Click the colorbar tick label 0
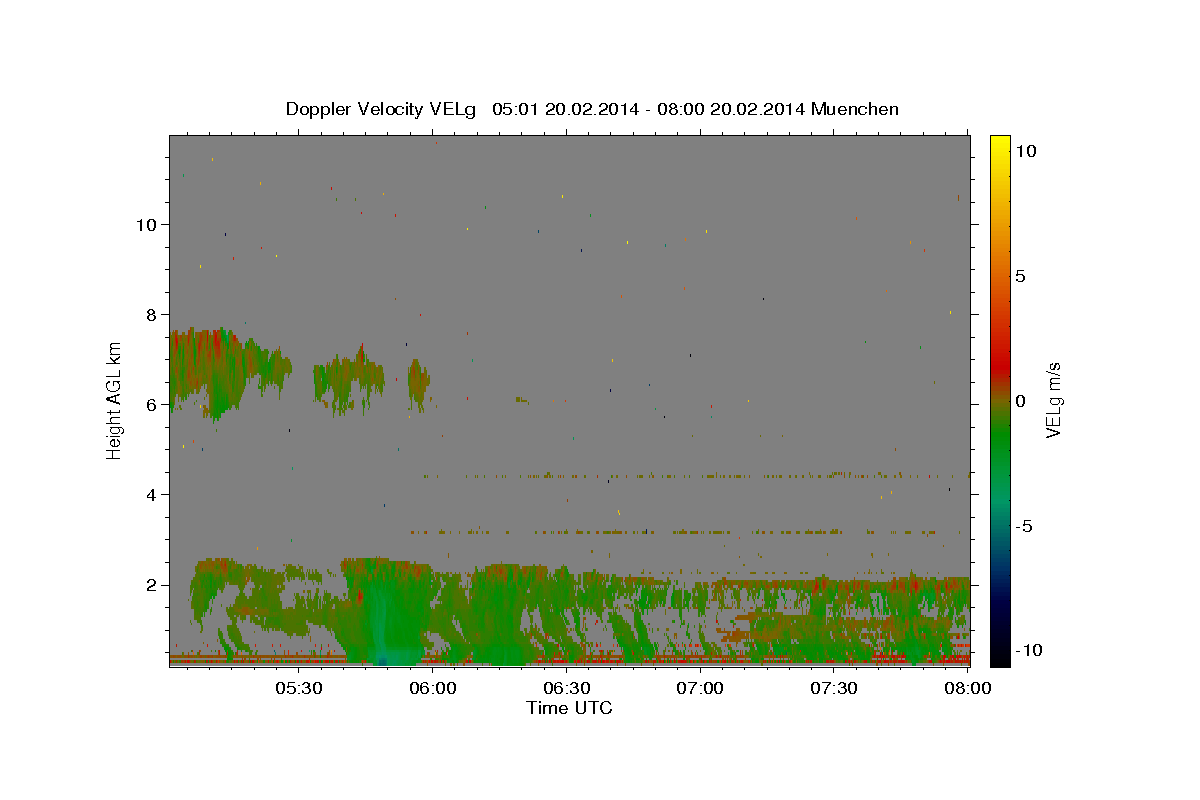Image resolution: width=1200 pixels, height=800 pixels. (x=1020, y=401)
